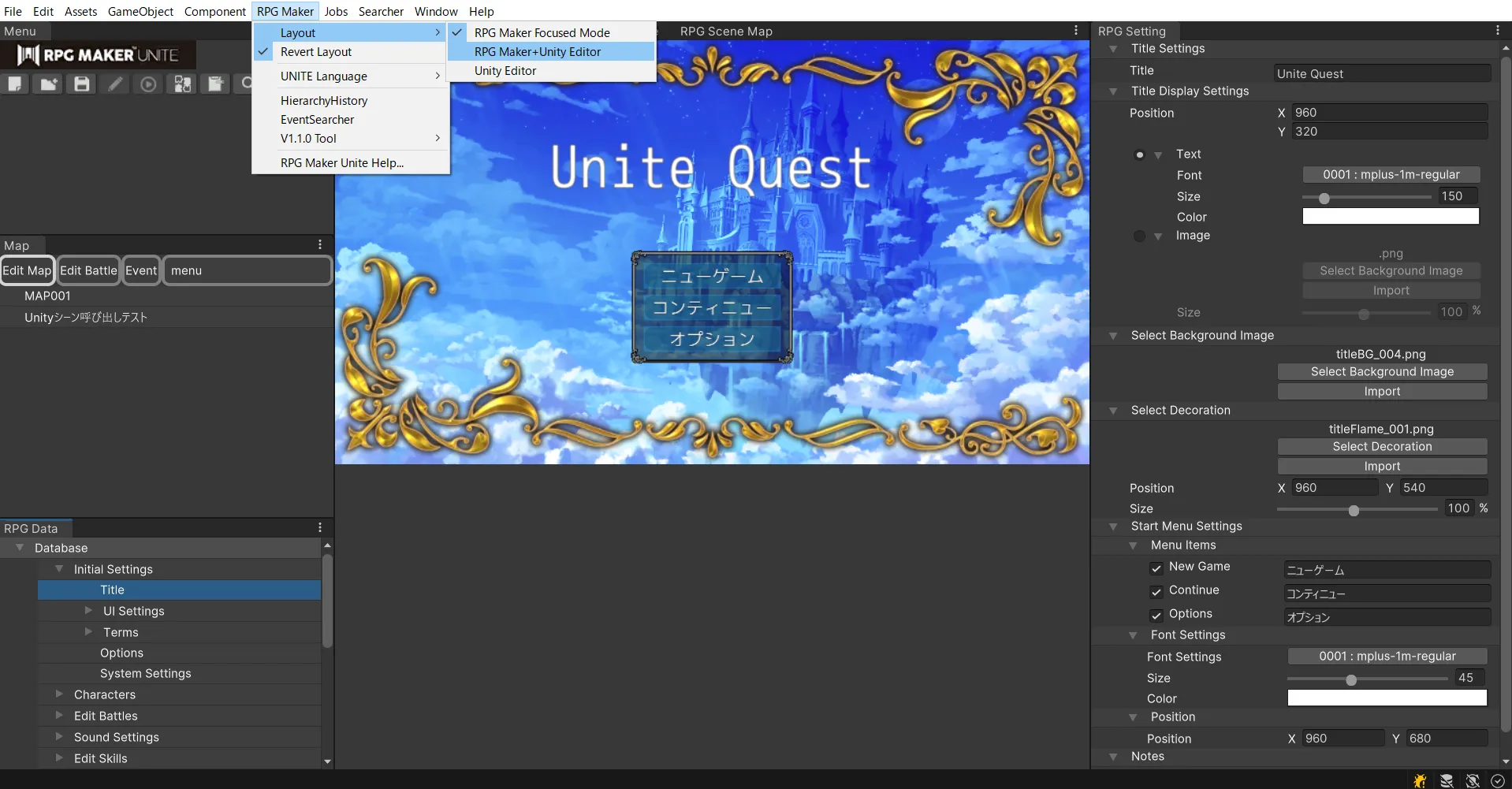Click the Edit Battle button
Viewport: 1512px width, 789px height.
[88, 270]
